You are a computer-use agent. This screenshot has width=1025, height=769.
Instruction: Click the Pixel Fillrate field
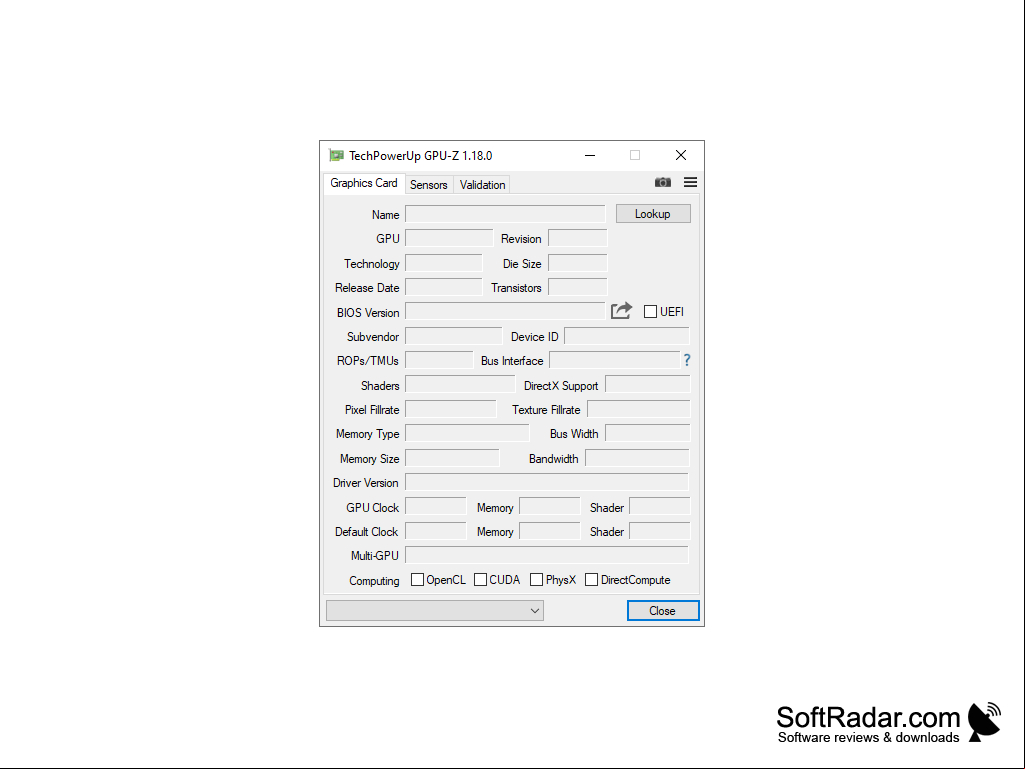pos(451,410)
